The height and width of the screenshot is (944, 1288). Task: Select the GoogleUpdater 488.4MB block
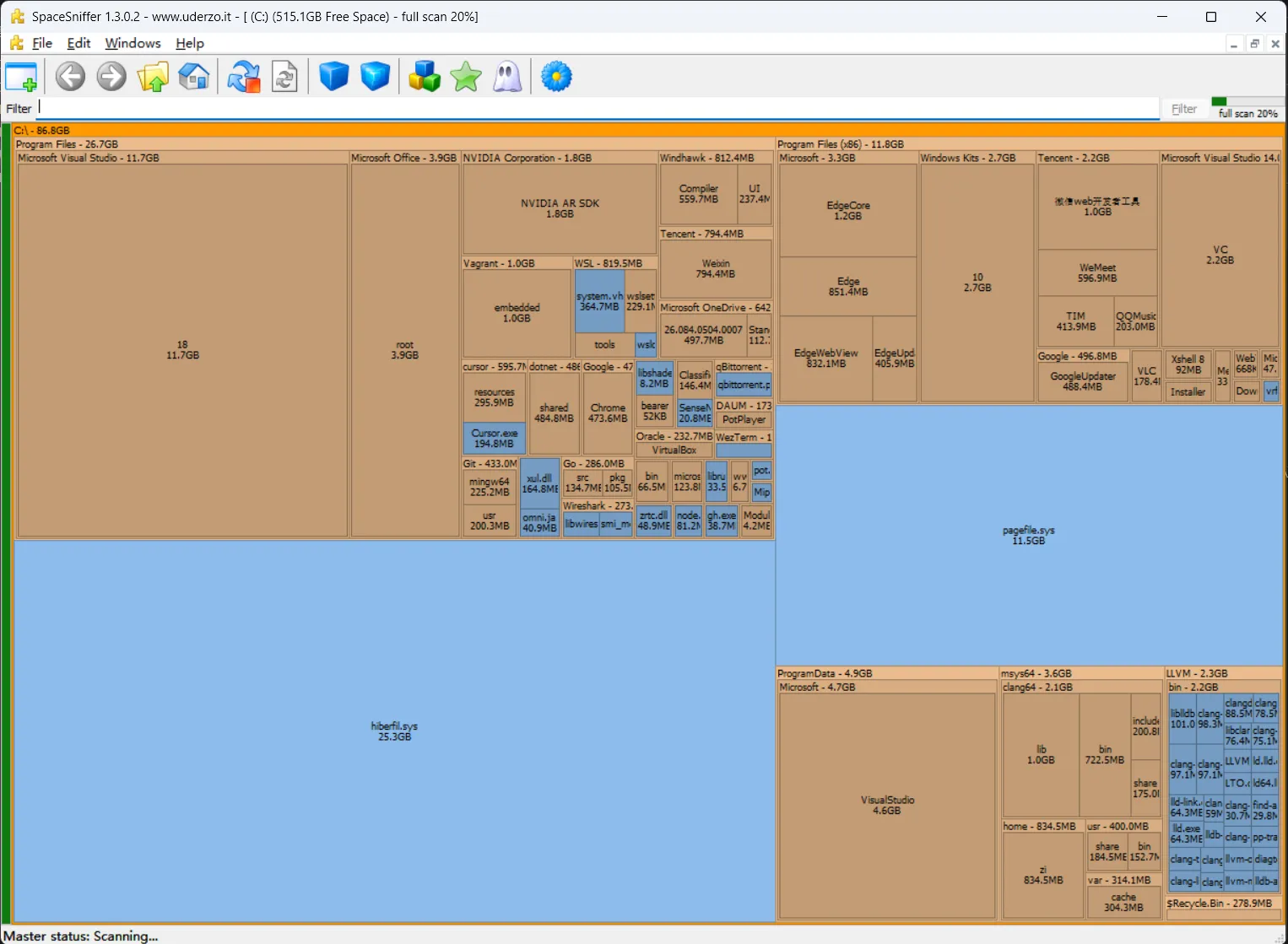point(1083,381)
